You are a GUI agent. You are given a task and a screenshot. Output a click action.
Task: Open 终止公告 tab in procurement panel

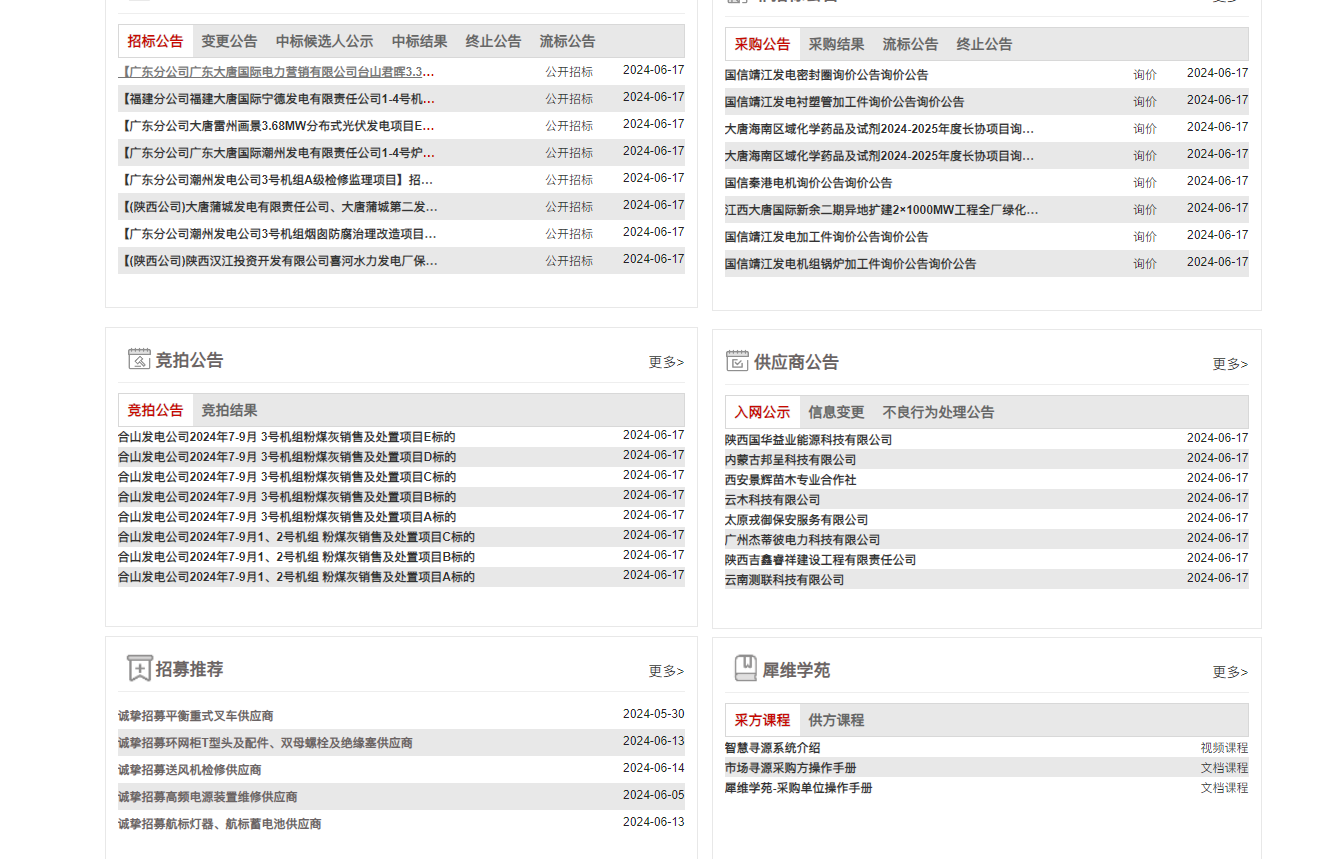pyautogui.click(x=984, y=44)
